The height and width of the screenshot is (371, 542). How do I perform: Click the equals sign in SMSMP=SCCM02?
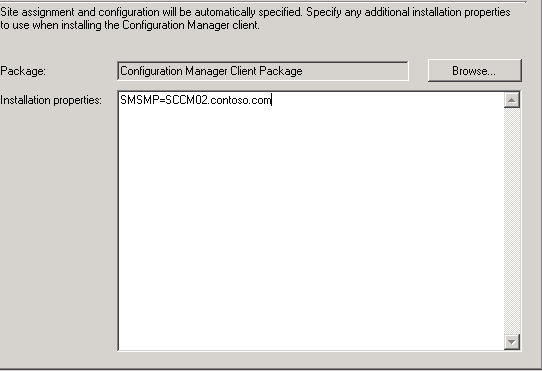[x=163, y=100]
